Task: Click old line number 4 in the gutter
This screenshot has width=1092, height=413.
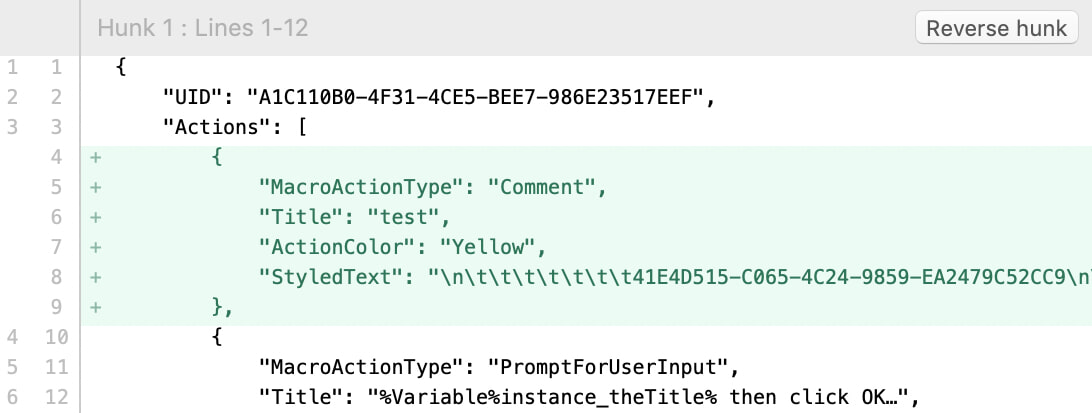Action: point(13,338)
